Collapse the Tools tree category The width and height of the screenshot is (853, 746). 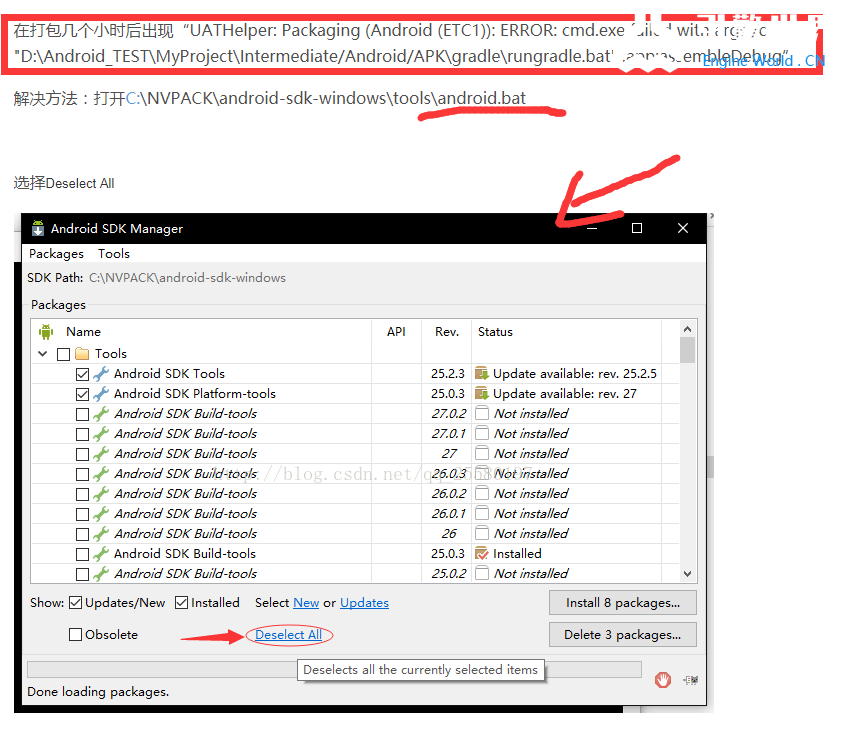coord(43,354)
